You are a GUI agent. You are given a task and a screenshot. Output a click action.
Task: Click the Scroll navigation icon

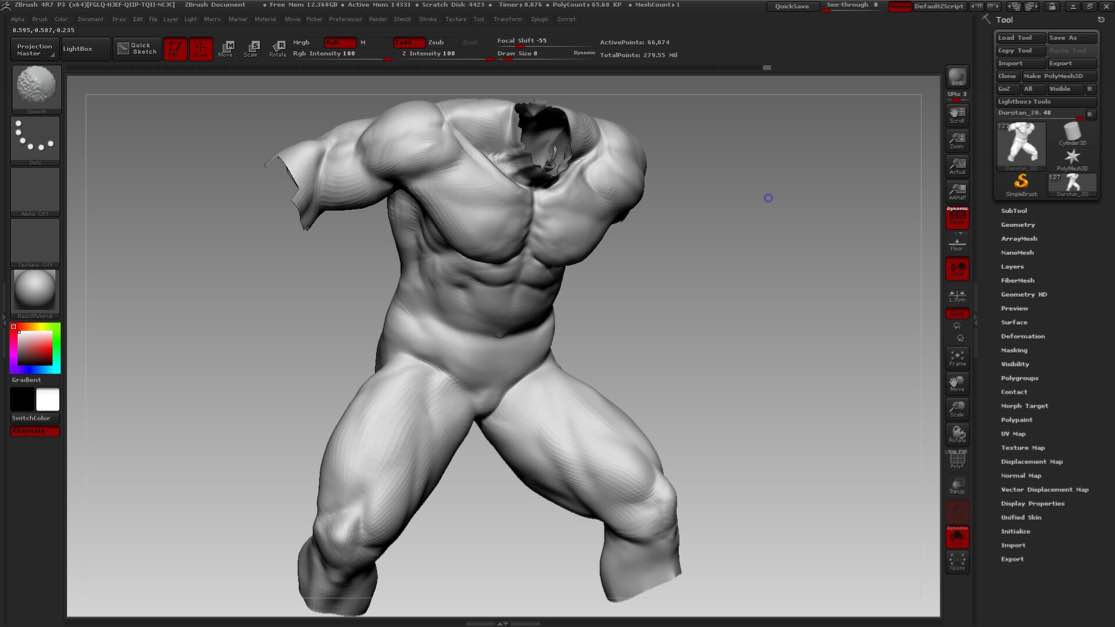click(957, 114)
